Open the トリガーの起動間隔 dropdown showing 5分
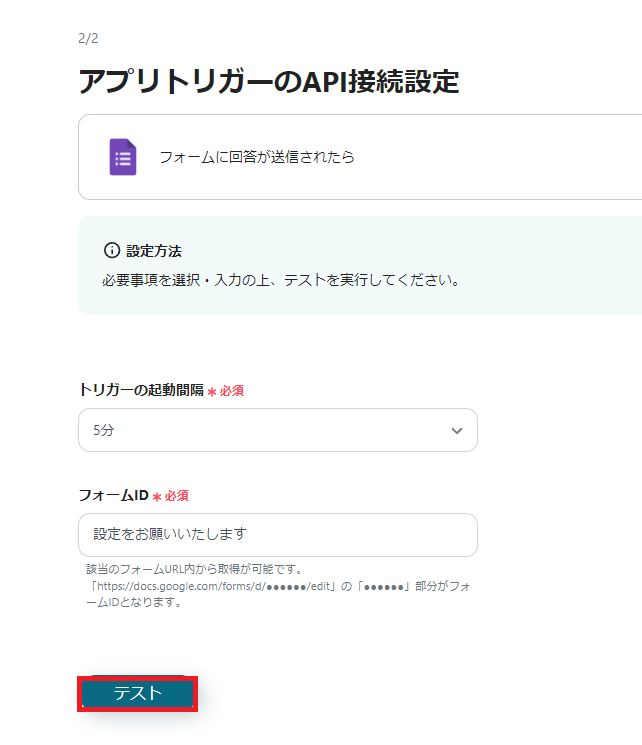This screenshot has height=745, width=642. pyautogui.click(x=278, y=430)
